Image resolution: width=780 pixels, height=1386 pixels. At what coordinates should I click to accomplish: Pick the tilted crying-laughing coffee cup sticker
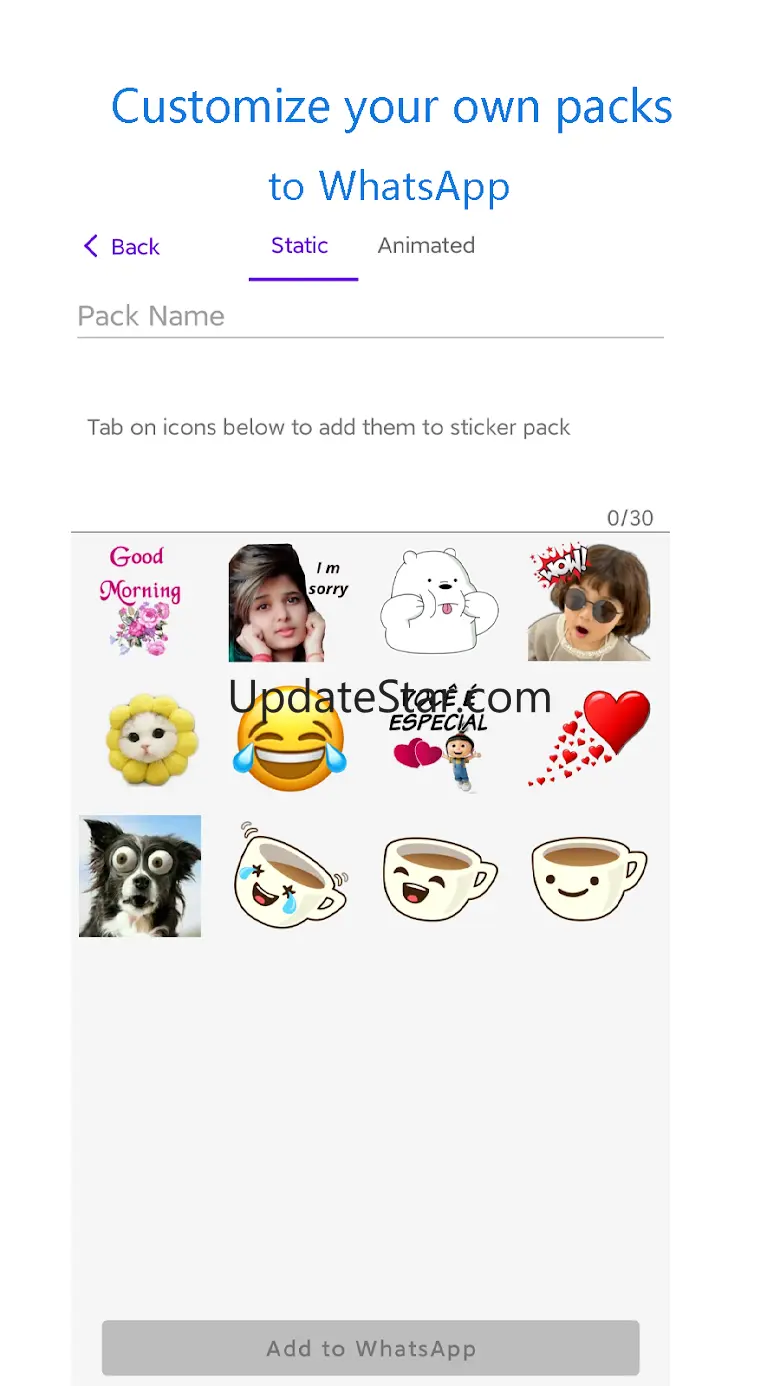[x=289, y=873]
